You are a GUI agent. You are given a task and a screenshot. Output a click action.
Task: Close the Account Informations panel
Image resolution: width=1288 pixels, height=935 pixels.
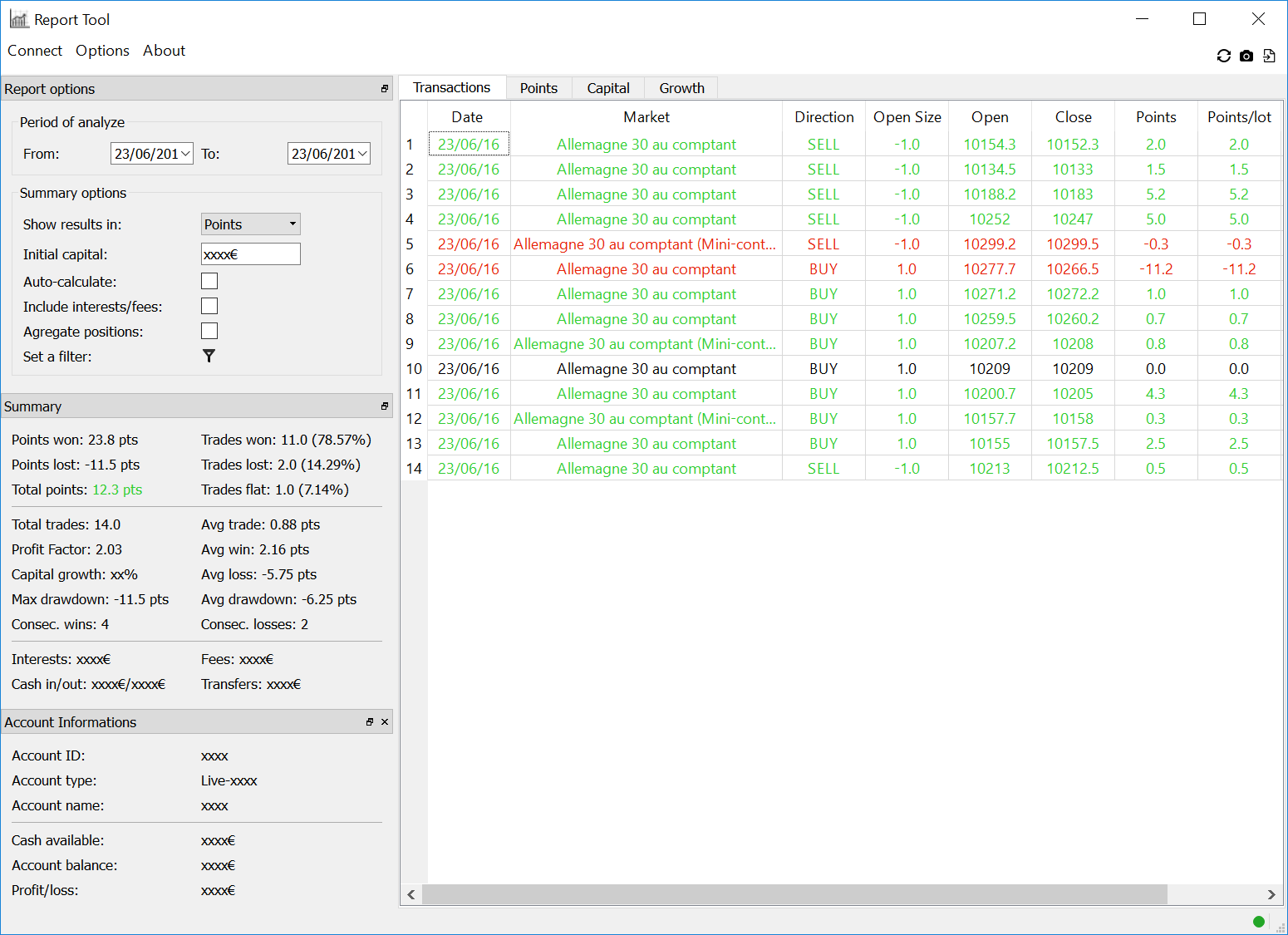(385, 722)
